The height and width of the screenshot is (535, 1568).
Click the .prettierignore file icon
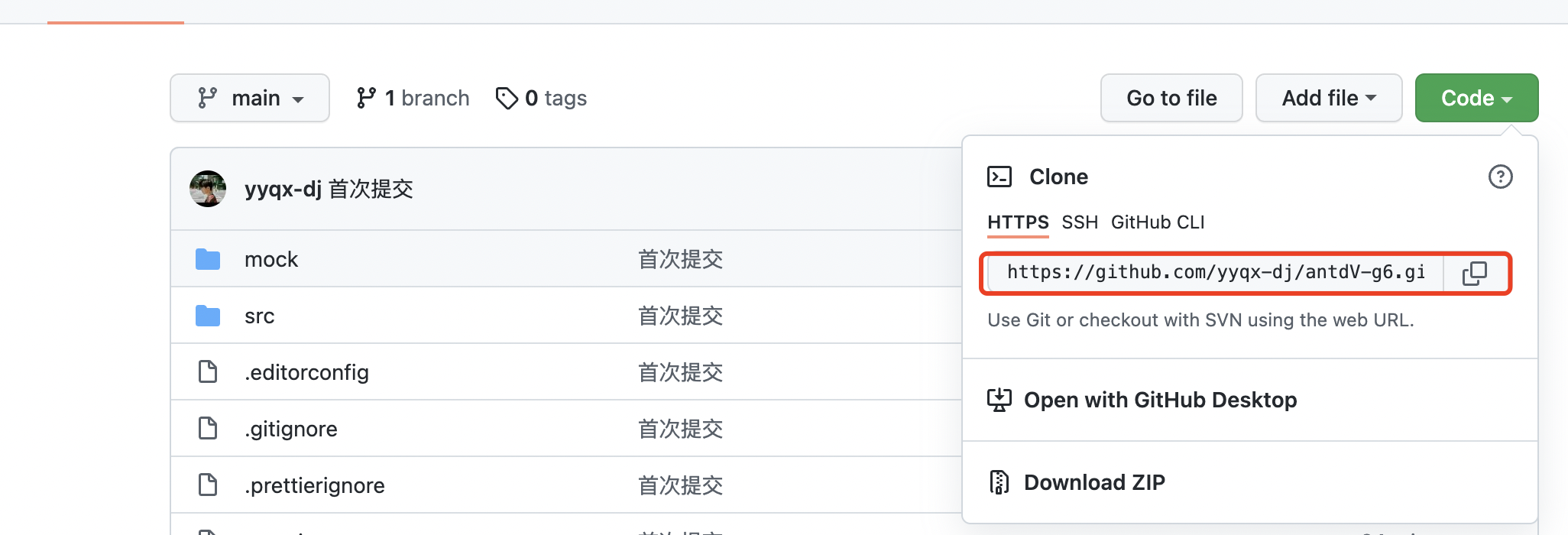pos(208,485)
